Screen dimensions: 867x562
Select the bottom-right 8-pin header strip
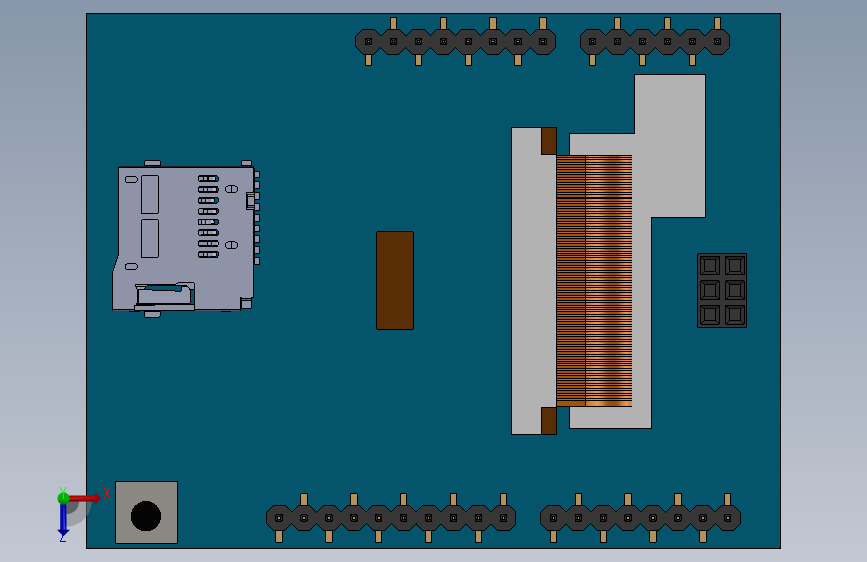(640, 518)
